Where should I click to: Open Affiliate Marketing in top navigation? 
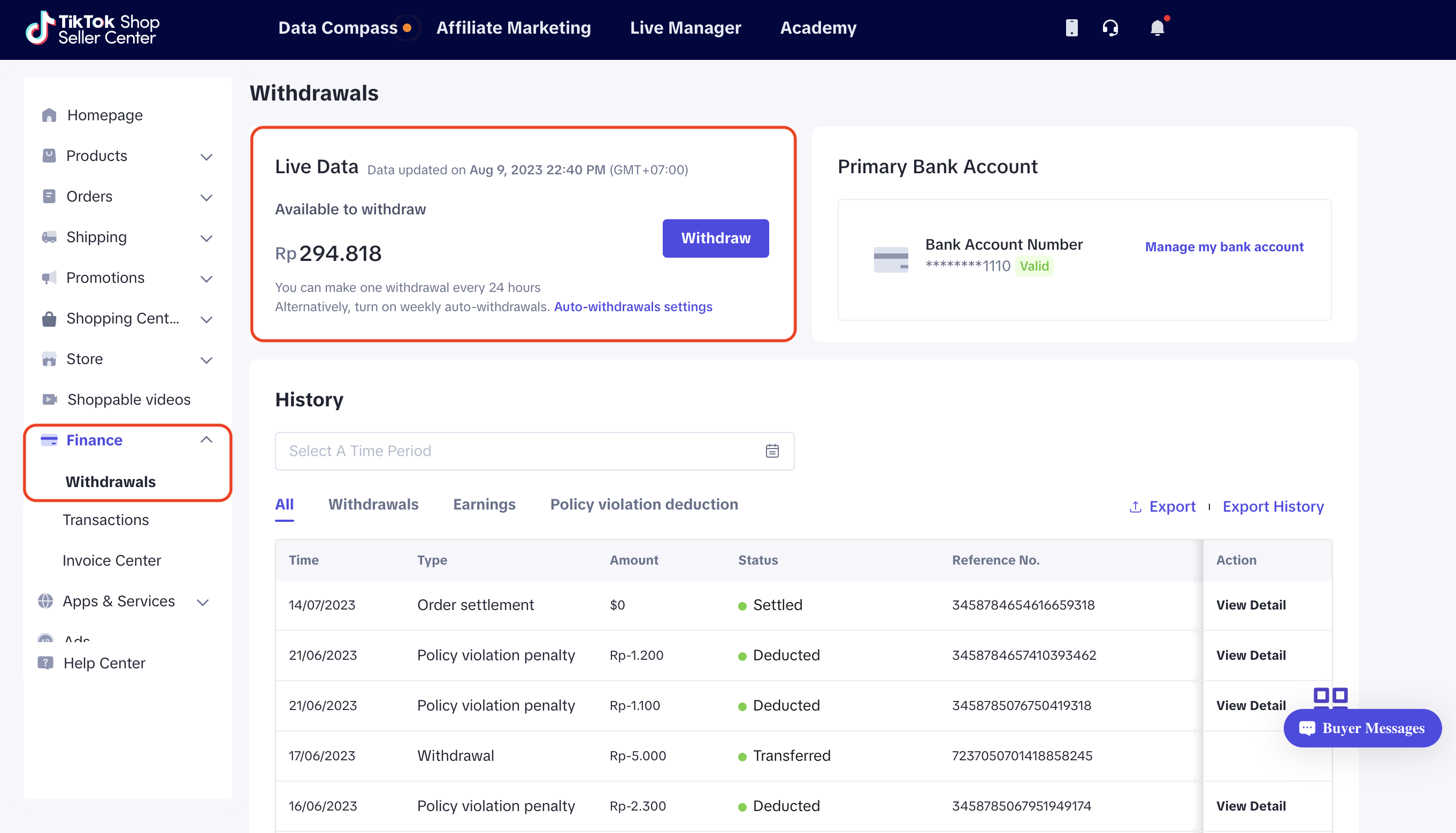coord(514,27)
